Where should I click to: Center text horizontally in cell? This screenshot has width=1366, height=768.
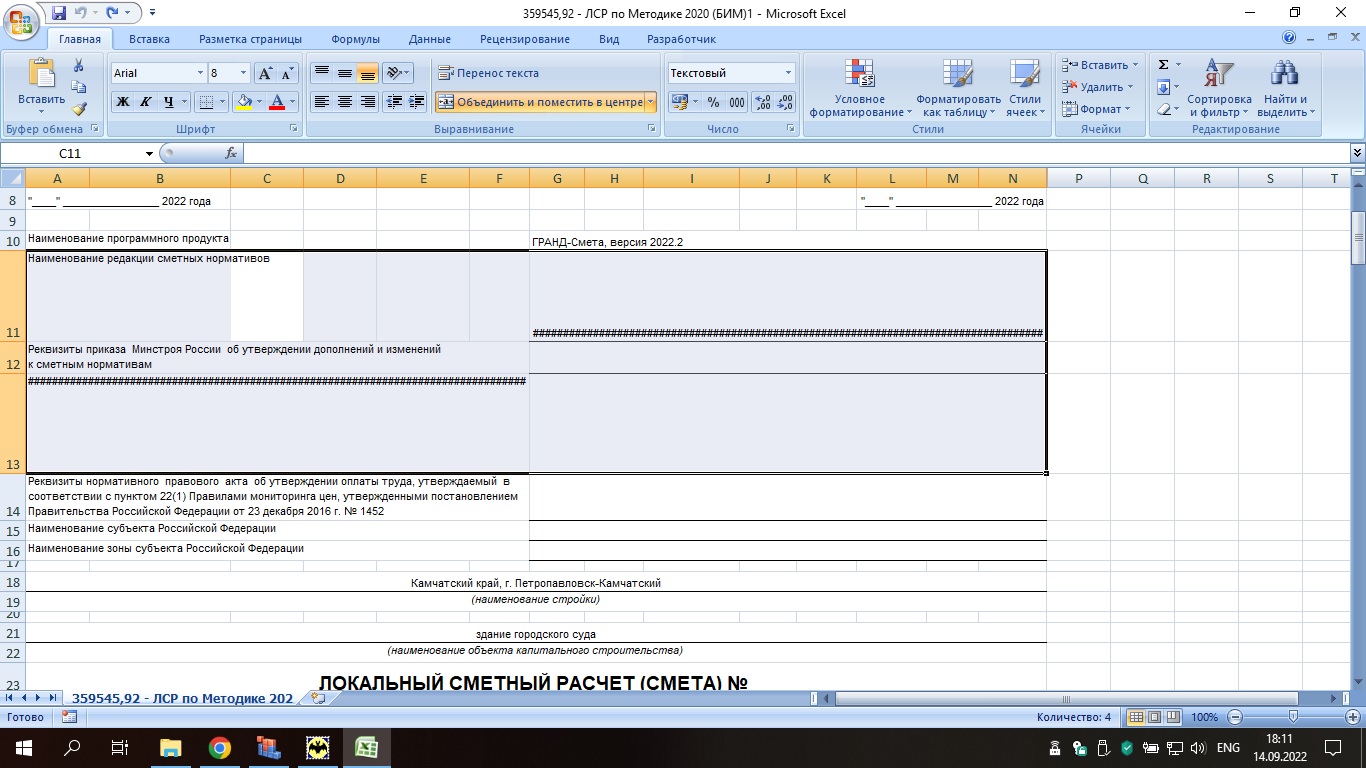[x=344, y=102]
